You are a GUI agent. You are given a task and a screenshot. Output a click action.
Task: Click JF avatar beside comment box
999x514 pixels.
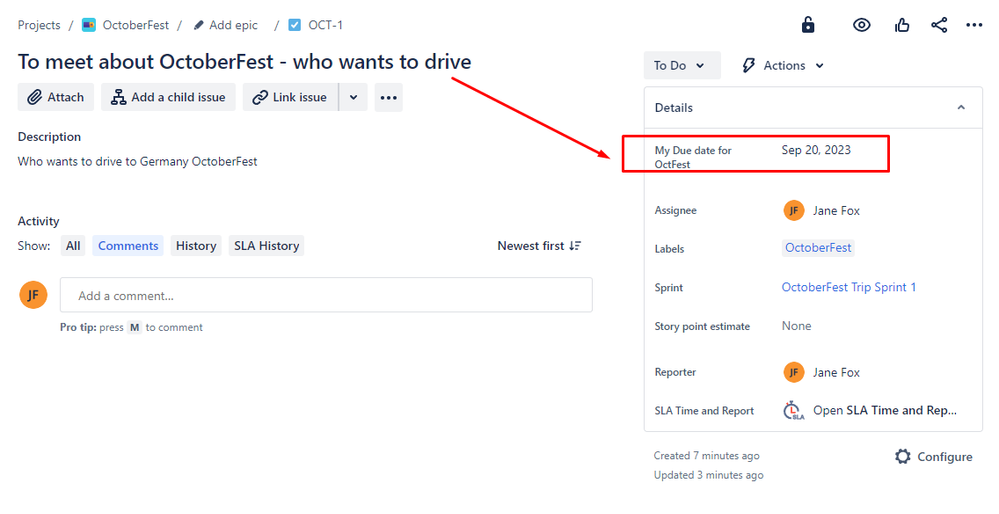click(x=33, y=295)
